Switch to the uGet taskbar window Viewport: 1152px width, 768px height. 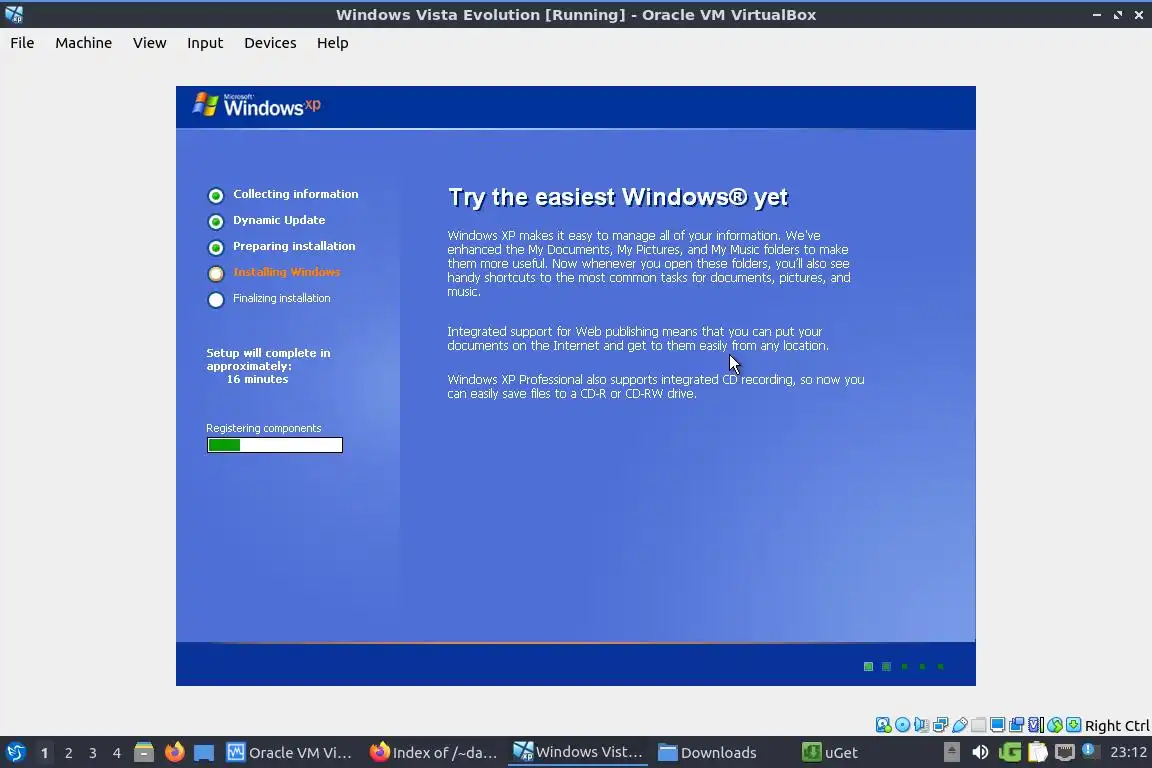click(x=830, y=753)
